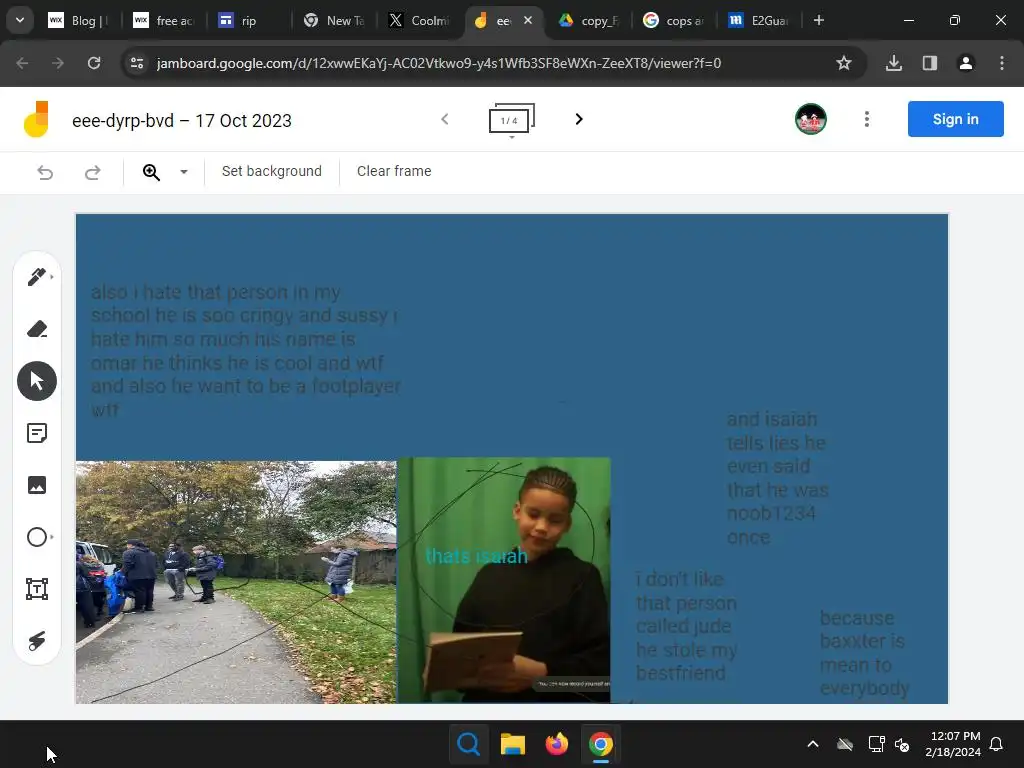This screenshot has width=1024, height=768.
Task: Click the muted volume tray icon
Action: point(902,744)
